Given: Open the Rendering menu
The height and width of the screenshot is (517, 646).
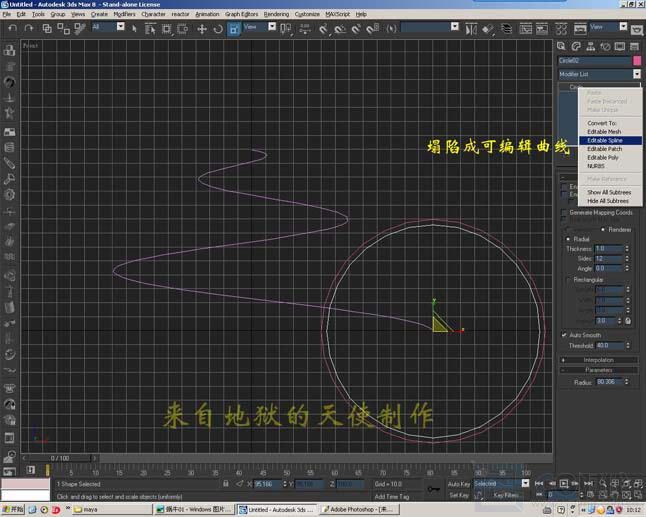Looking at the screenshot, I should (x=276, y=14).
